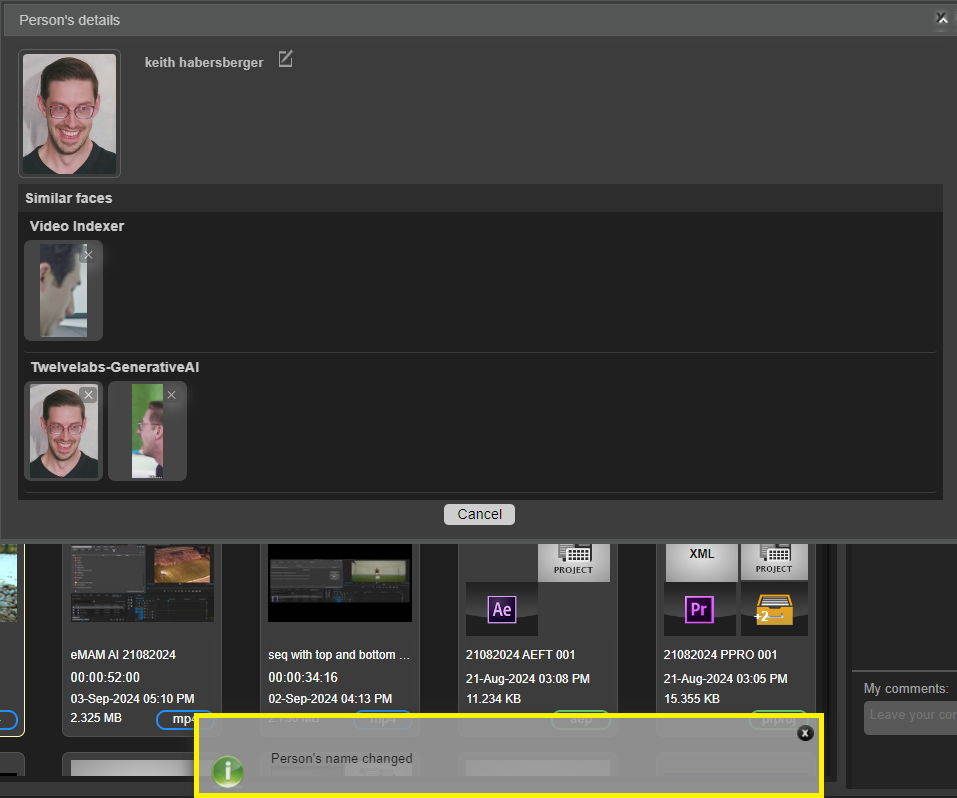The height and width of the screenshot is (798, 957).
Task: Click the Person's details dialog title
Action: pos(70,20)
